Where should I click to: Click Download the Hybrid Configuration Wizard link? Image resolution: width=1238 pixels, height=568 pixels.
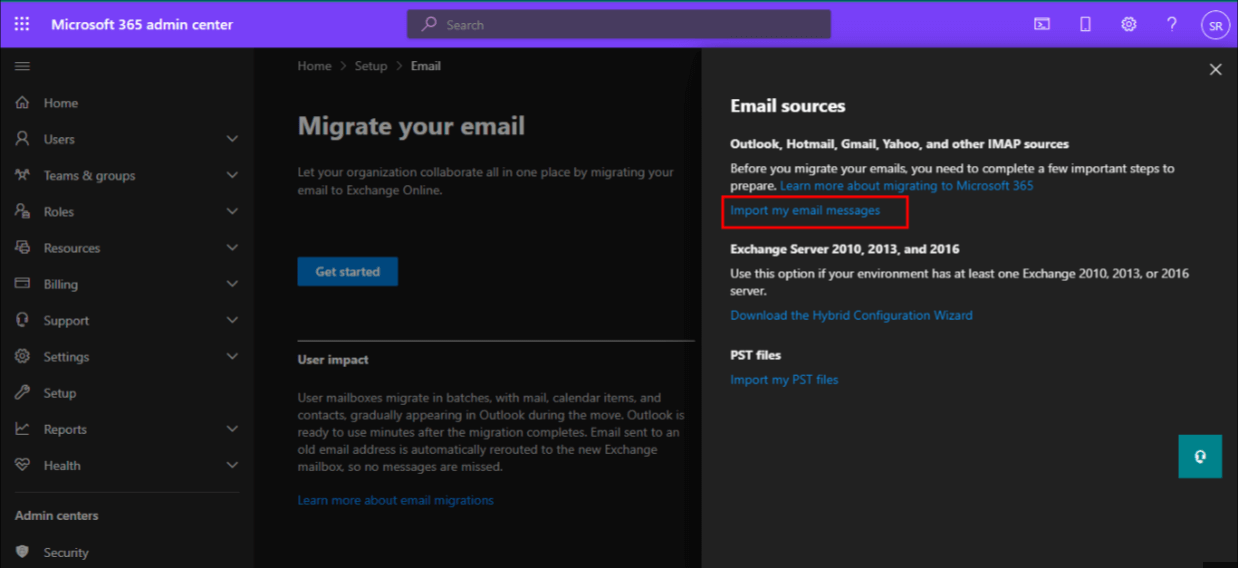pos(851,315)
